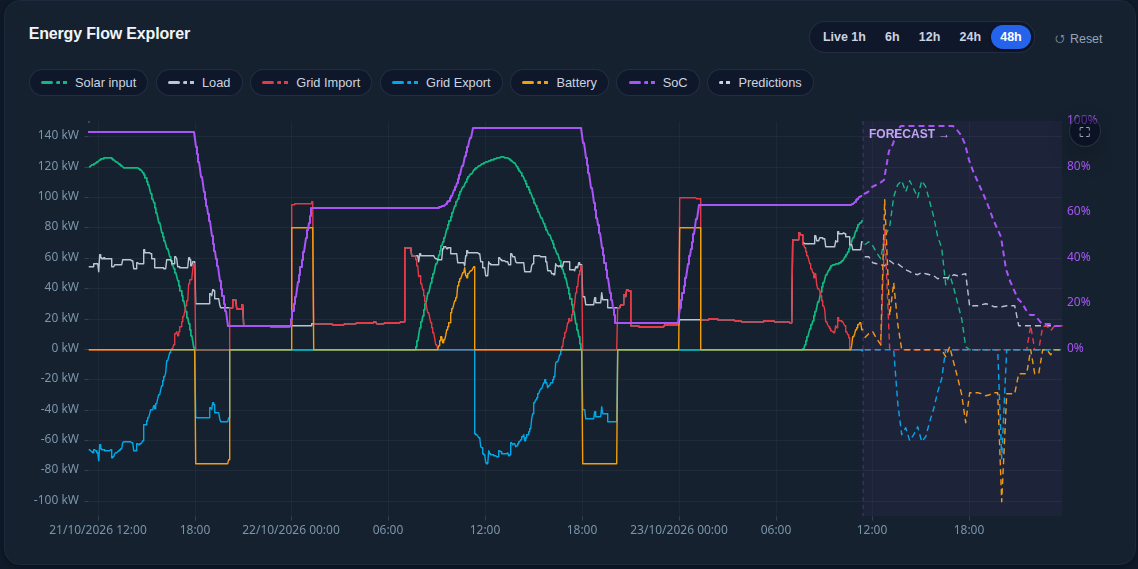Toggle the Solar input series

point(89,83)
